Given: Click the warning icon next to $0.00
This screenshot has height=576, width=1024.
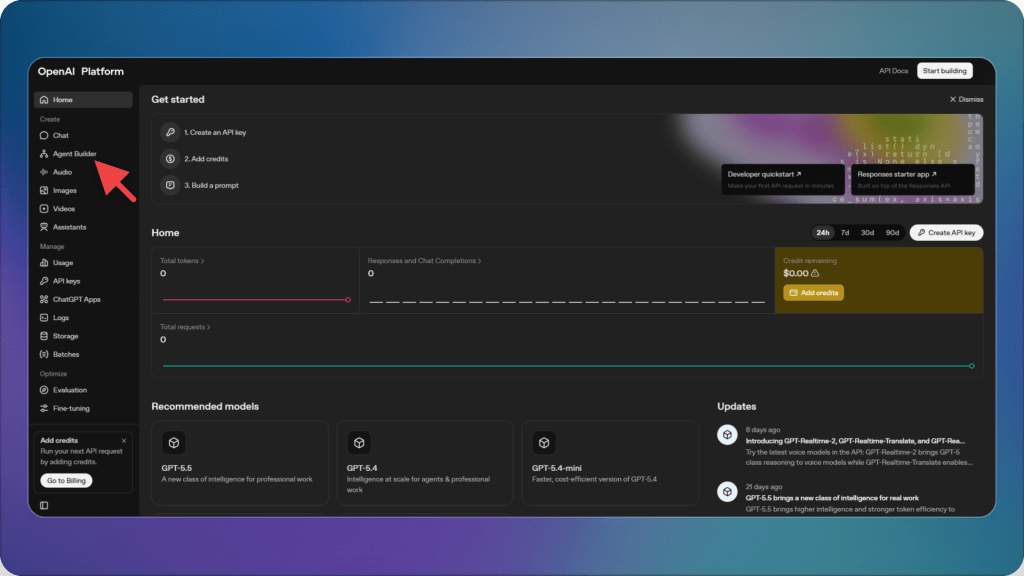Looking at the screenshot, I should (x=815, y=273).
